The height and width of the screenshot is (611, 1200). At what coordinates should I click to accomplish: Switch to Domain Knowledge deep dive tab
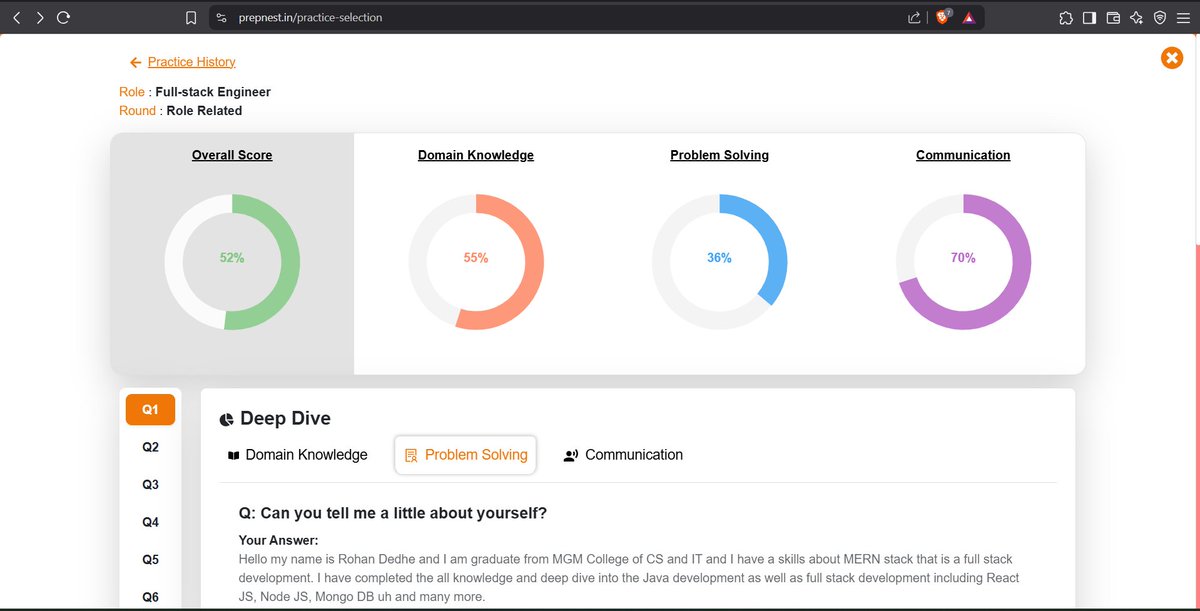point(297,455)
